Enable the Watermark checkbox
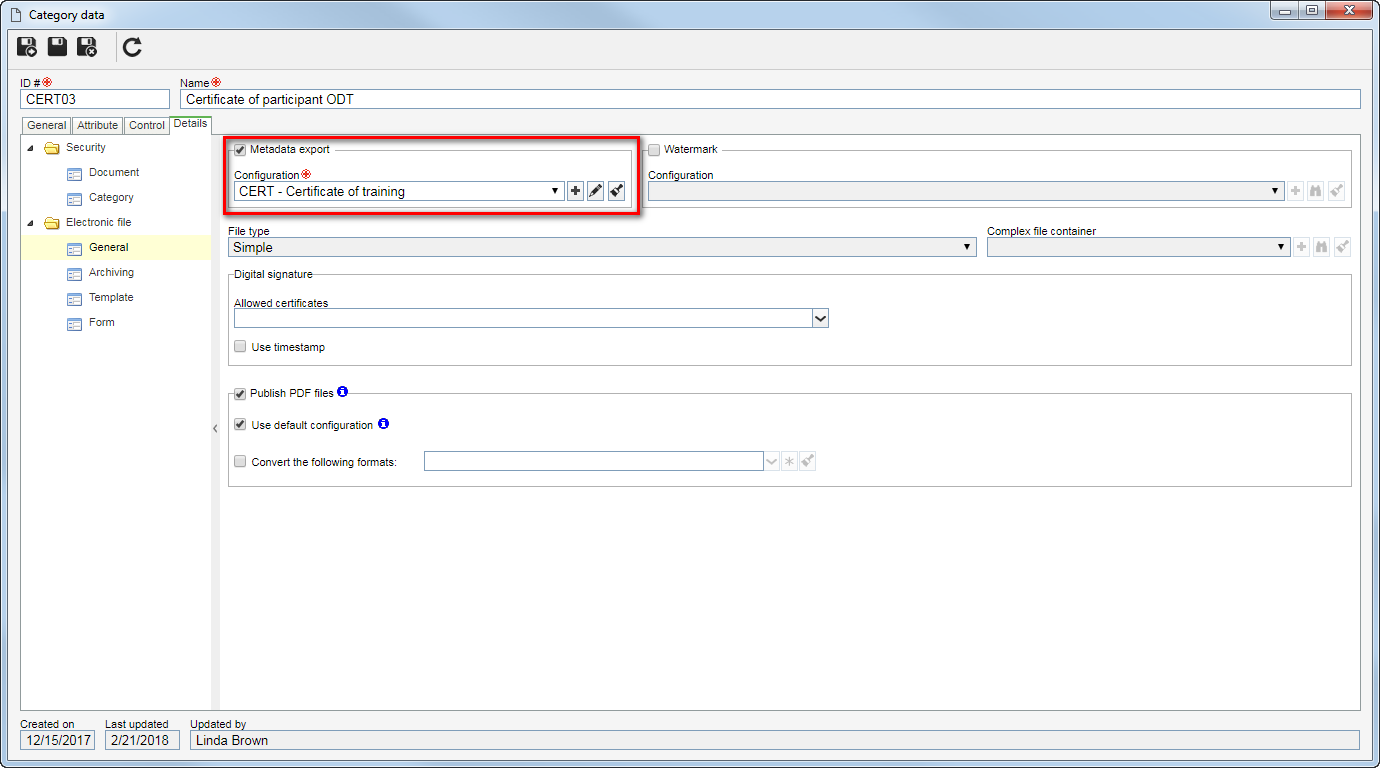 (x=654, y=150)
